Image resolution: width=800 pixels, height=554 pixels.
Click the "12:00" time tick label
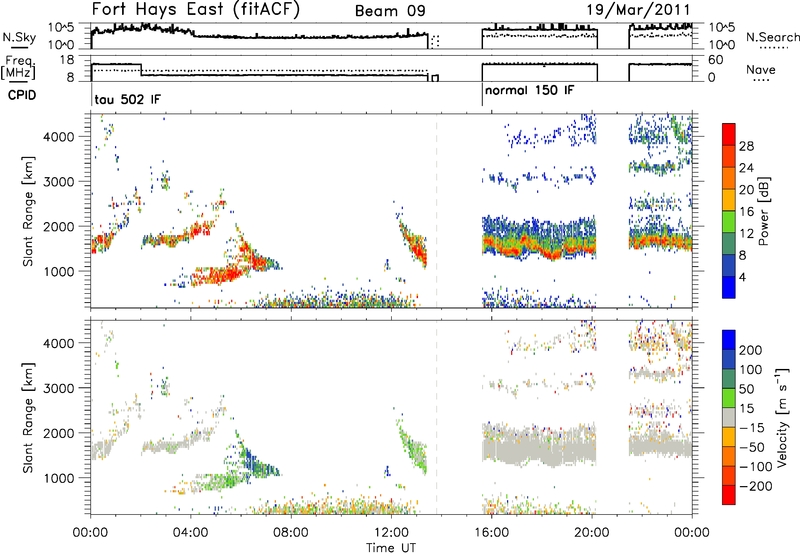click(391, 533)
